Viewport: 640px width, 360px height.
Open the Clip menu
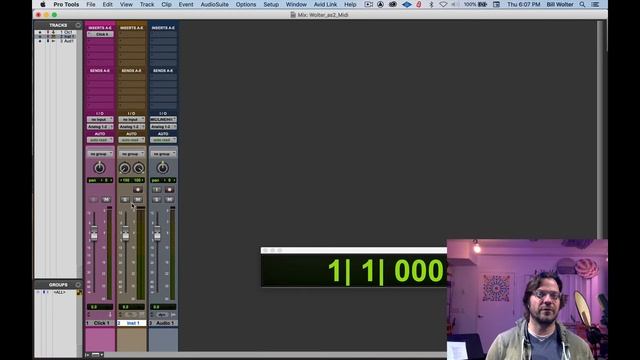pyautogui.click(x=167, y=4)
